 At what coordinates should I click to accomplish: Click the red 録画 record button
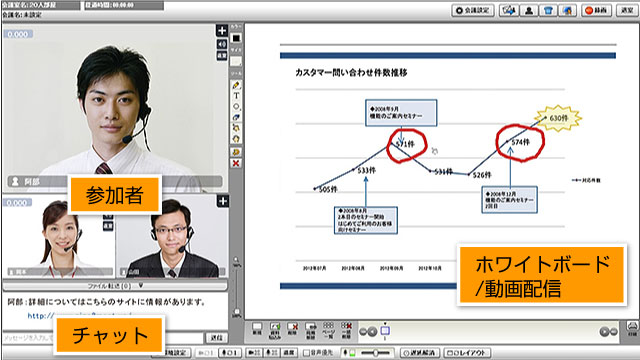[596, 10]
